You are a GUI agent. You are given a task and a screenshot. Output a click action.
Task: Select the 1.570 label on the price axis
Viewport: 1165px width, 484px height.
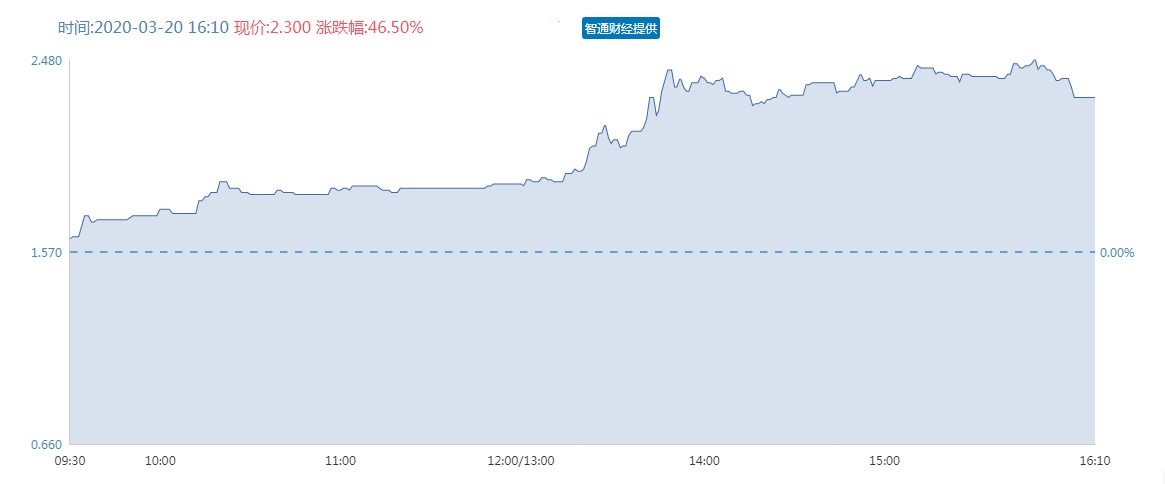point(46,253)
